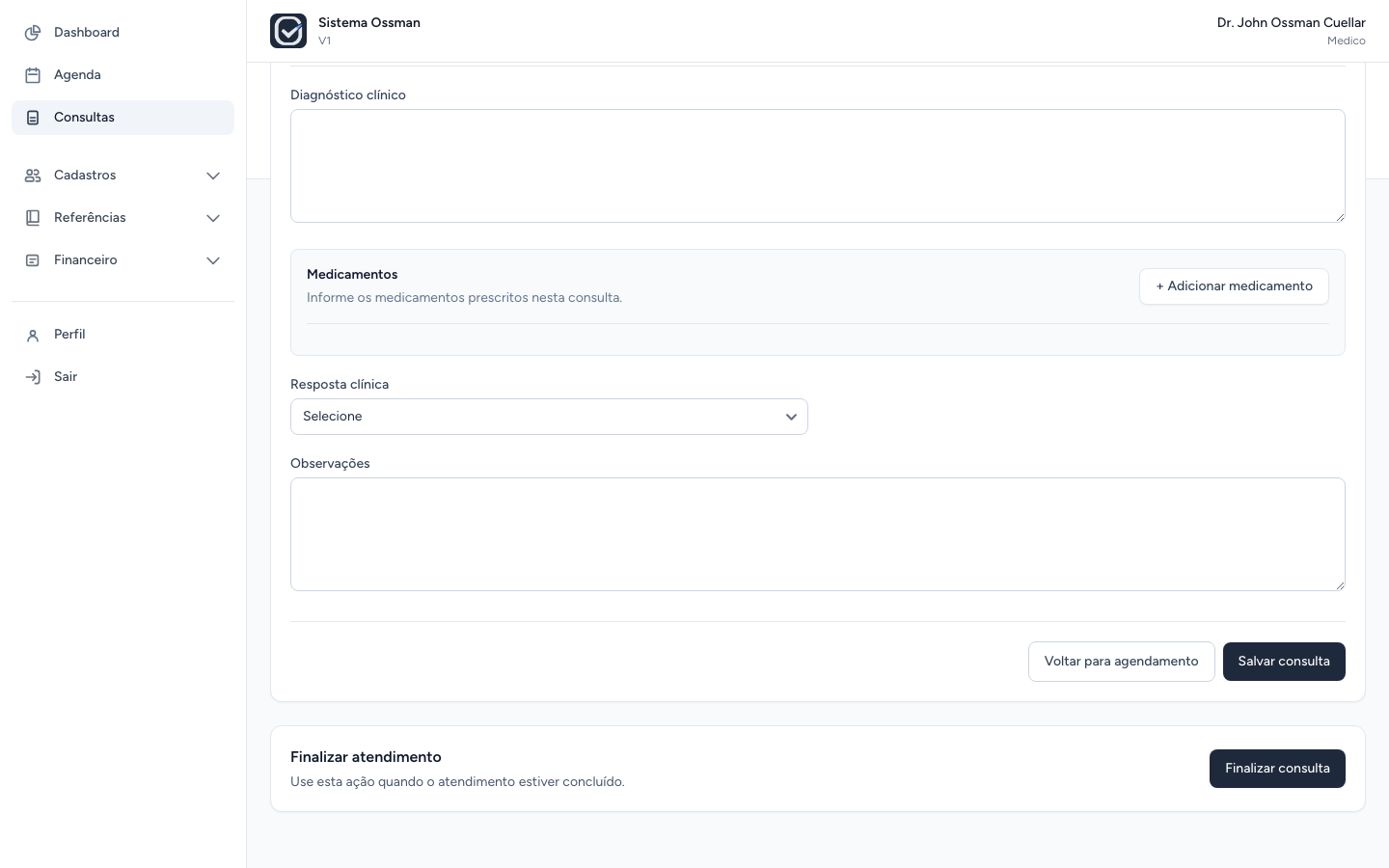
Task: Click the Cadastros people icon
Action: [33, 176]
